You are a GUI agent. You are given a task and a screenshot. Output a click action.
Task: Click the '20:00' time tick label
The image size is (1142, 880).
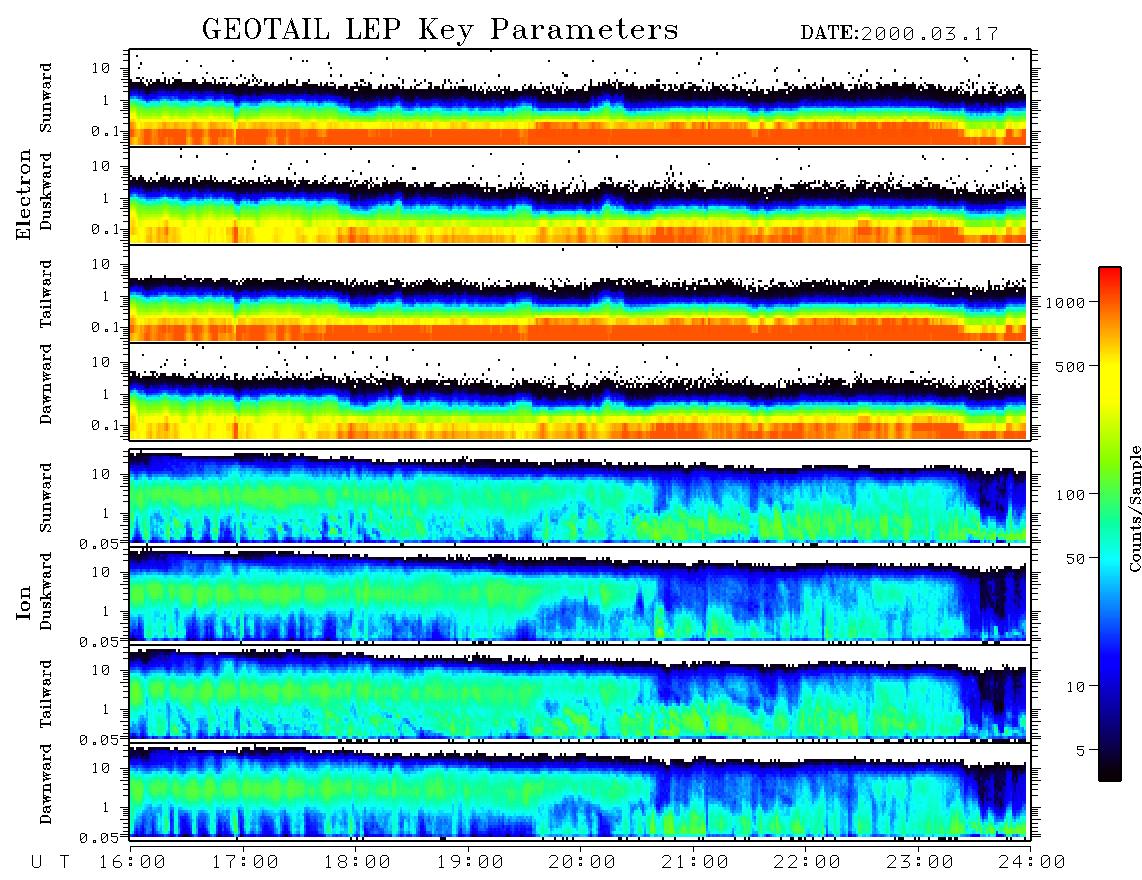(x=582, y=863)
